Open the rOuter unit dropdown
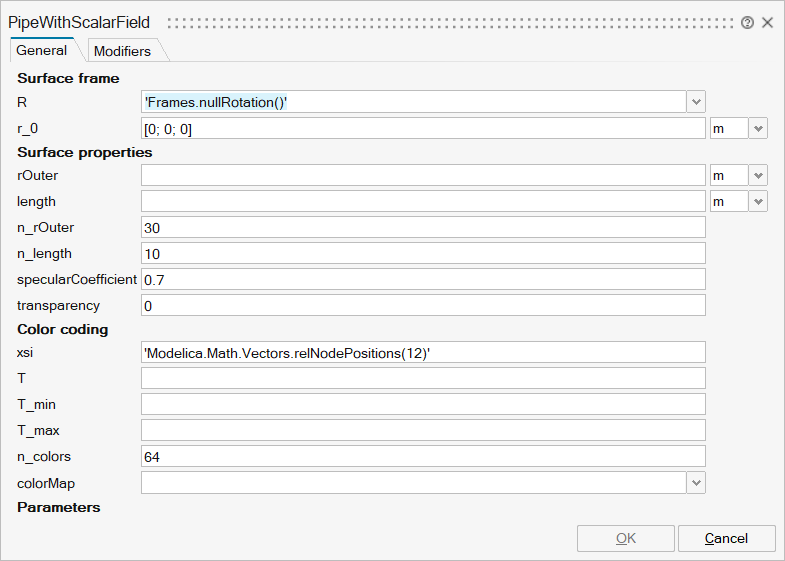Viewport: 785px width, 561px height. point(758,176)
